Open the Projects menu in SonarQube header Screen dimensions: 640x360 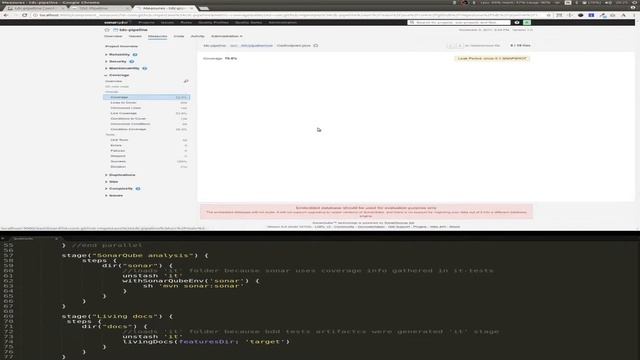pyautogui.click(x=147, y=22)
